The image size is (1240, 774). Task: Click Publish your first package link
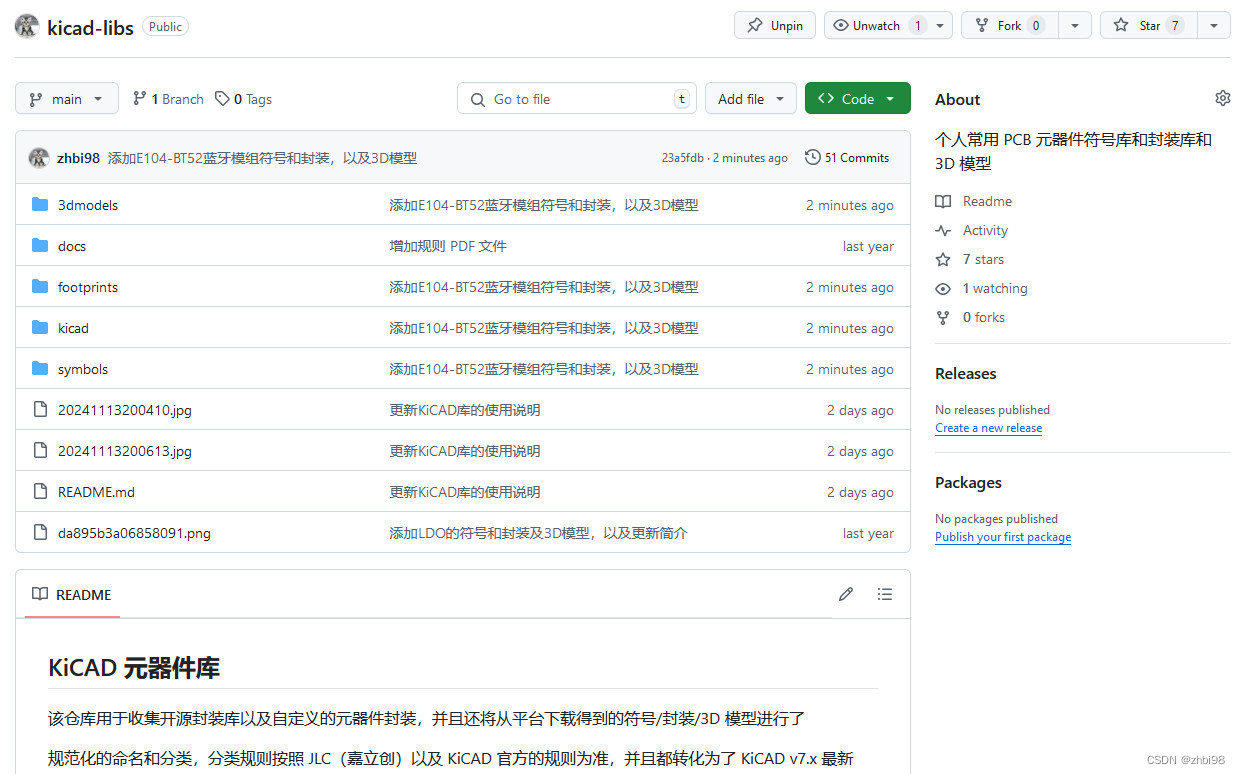(1002, 537)
